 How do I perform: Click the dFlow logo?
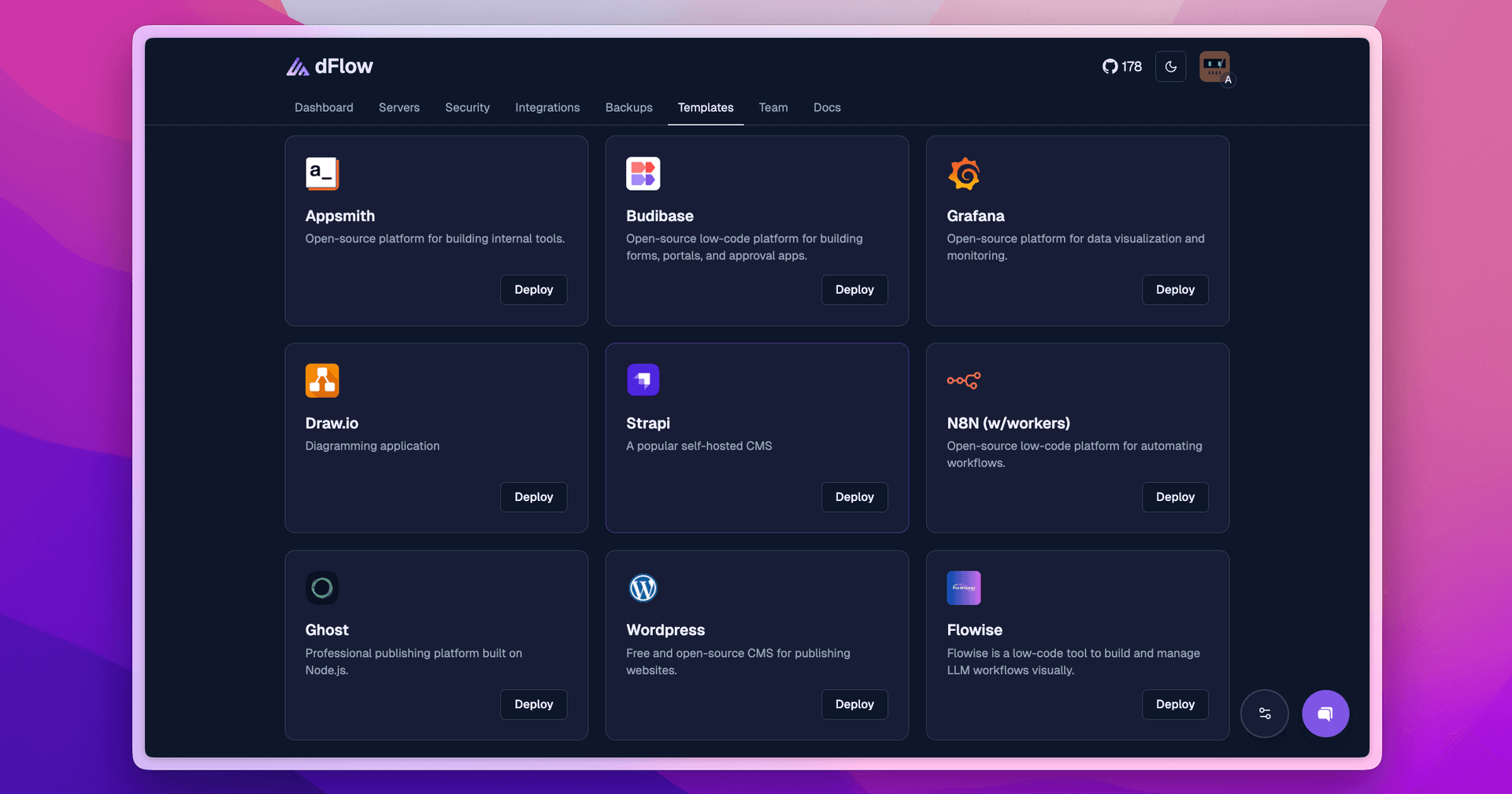[330, 67]
